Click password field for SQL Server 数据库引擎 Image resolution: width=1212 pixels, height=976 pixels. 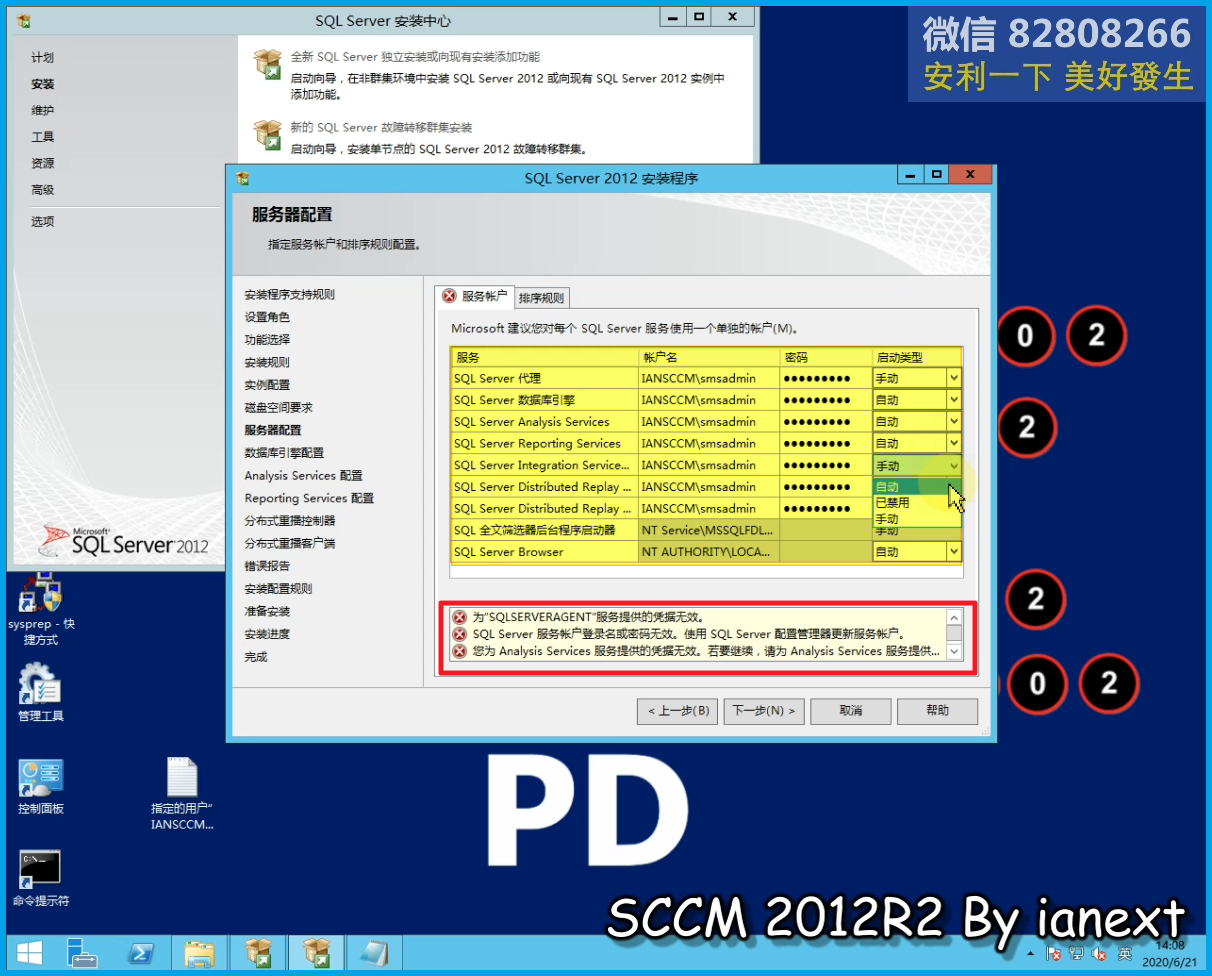pos(826,400)
